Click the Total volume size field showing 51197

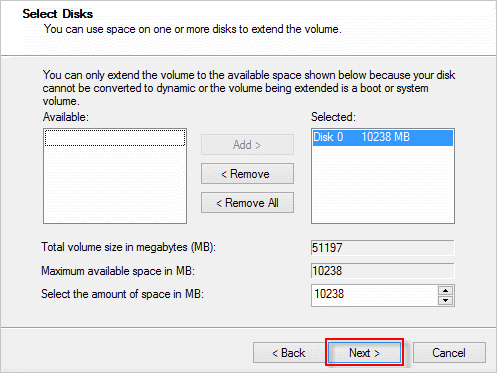[383, 248]
